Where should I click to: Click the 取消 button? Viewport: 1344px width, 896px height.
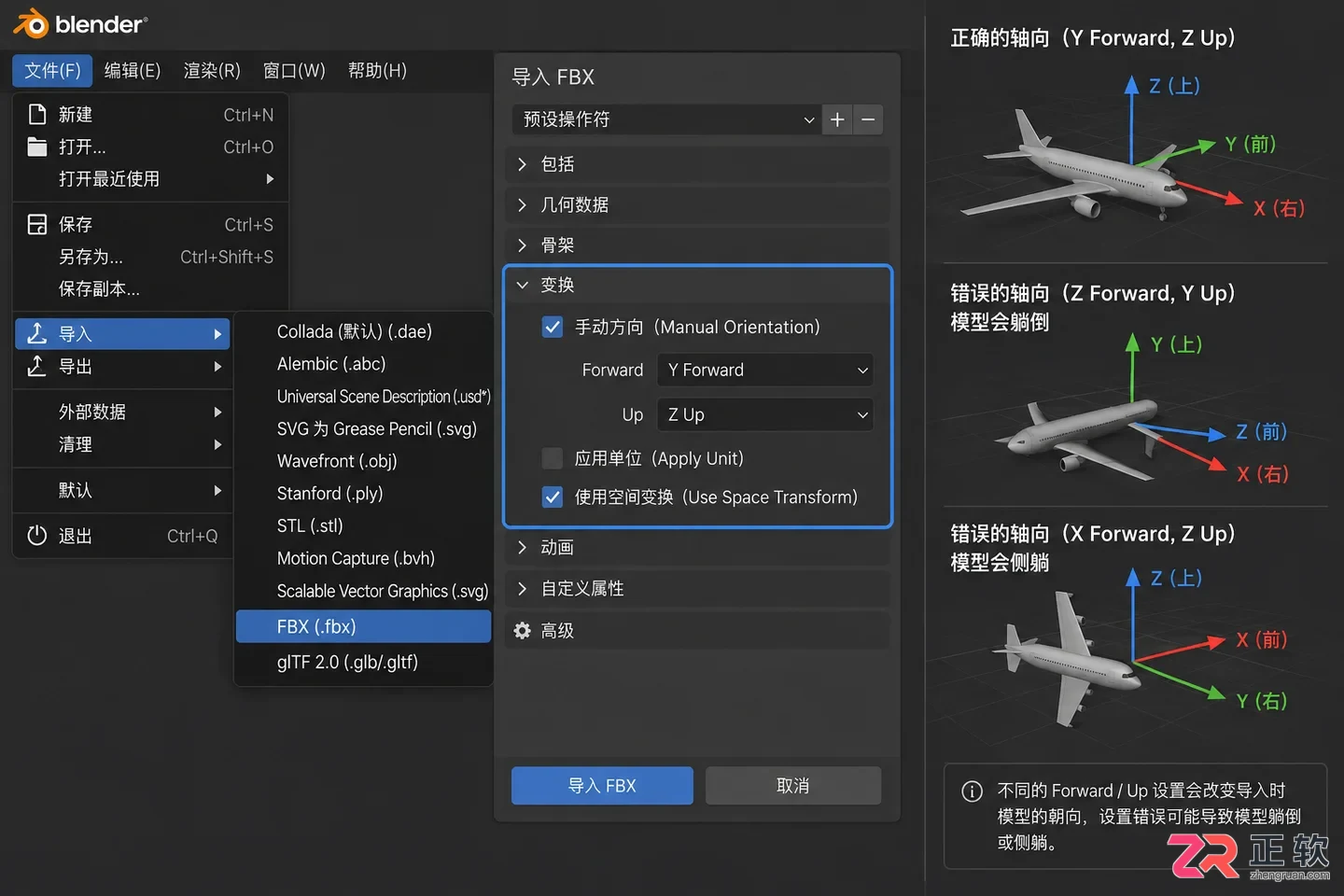(793, 786)
